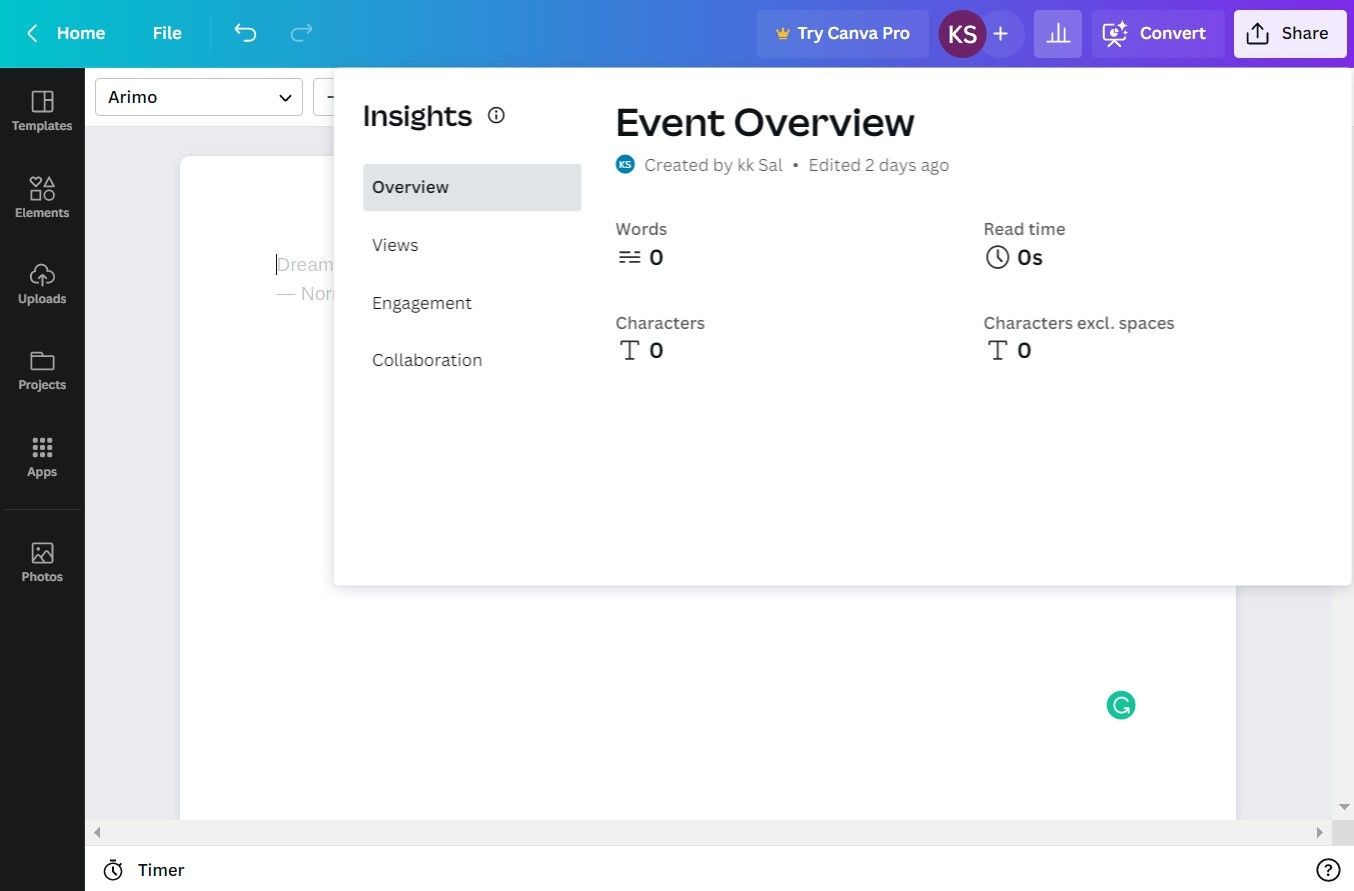Go back to Home
Screen dimensions: 1354x891
click(66, 33)
